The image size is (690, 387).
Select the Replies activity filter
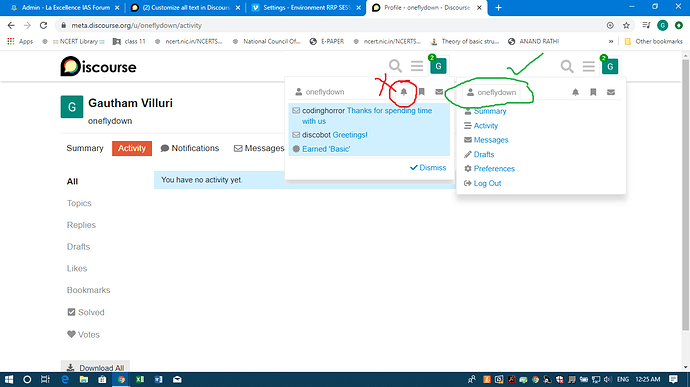[81, 225]
